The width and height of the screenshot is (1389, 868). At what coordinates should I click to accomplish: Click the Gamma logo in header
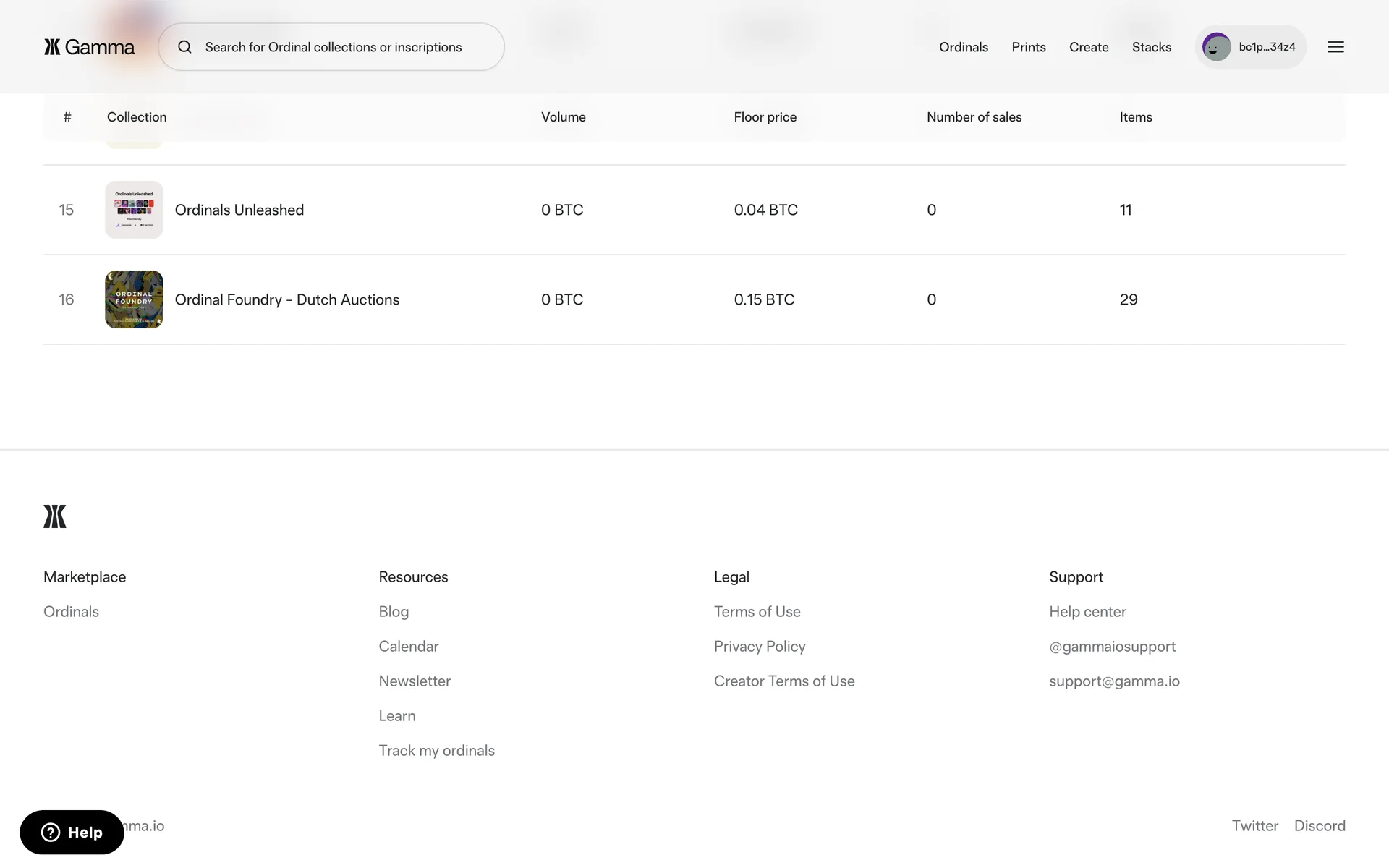(x=89, y=47)
